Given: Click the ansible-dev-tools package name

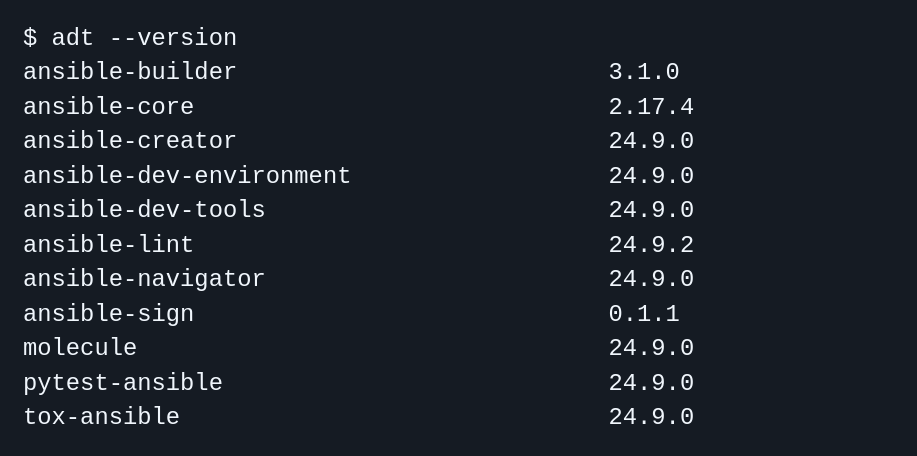Looking at the screenshot, I should click(144, 210).
